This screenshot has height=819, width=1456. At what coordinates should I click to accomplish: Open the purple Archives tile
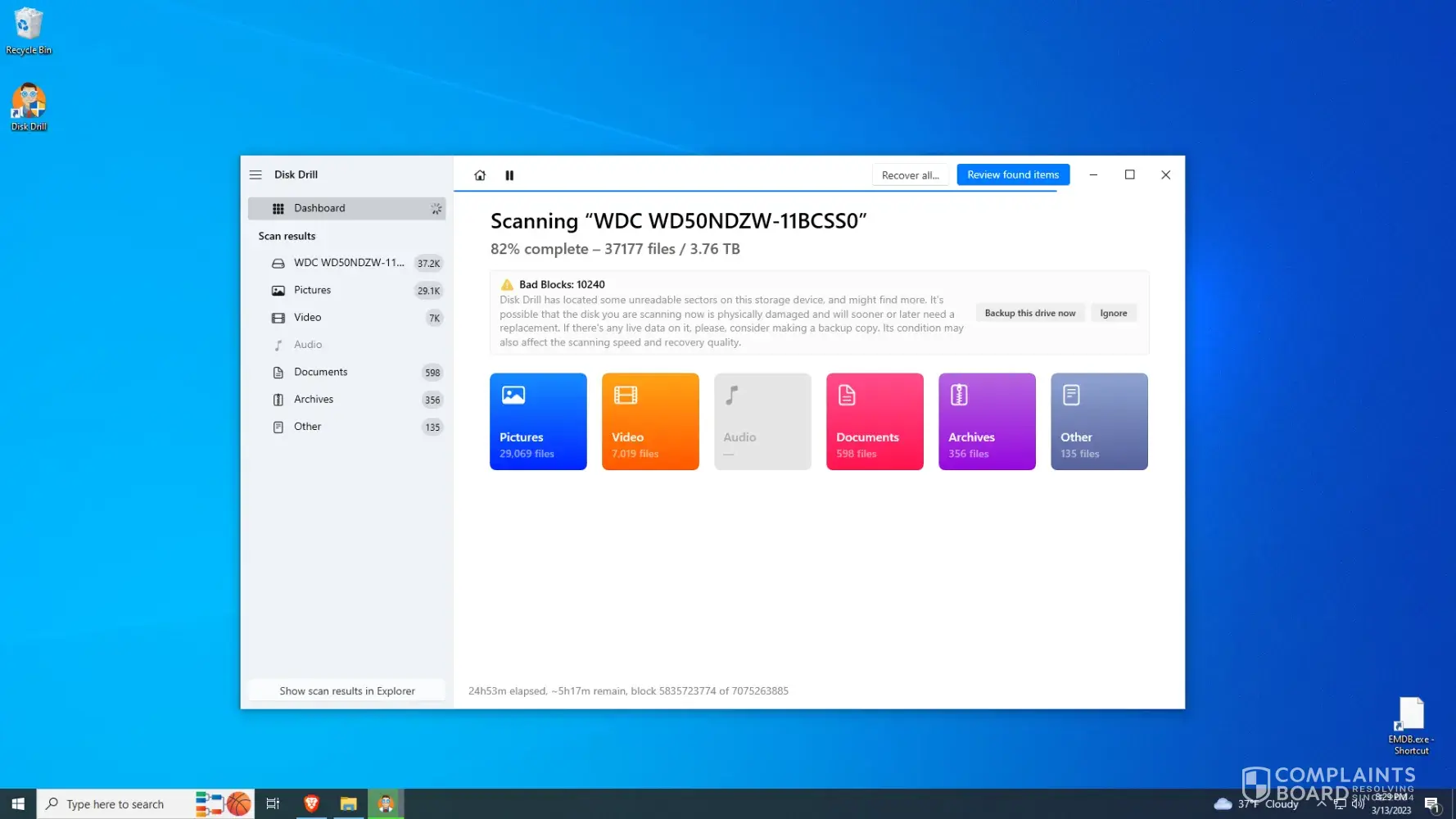pos(987,421)
